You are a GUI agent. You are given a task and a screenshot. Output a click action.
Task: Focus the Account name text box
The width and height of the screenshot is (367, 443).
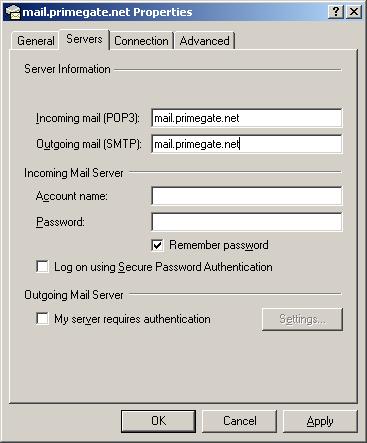247,196
